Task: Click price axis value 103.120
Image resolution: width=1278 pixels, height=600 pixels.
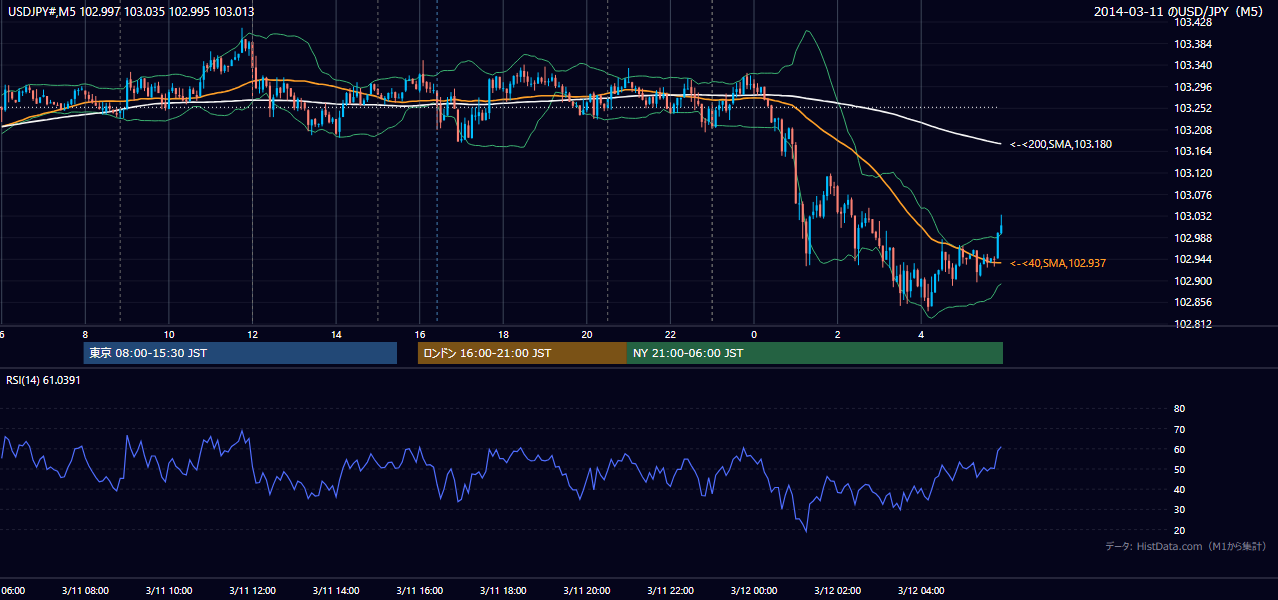Action: click(x=1193, y=173)
